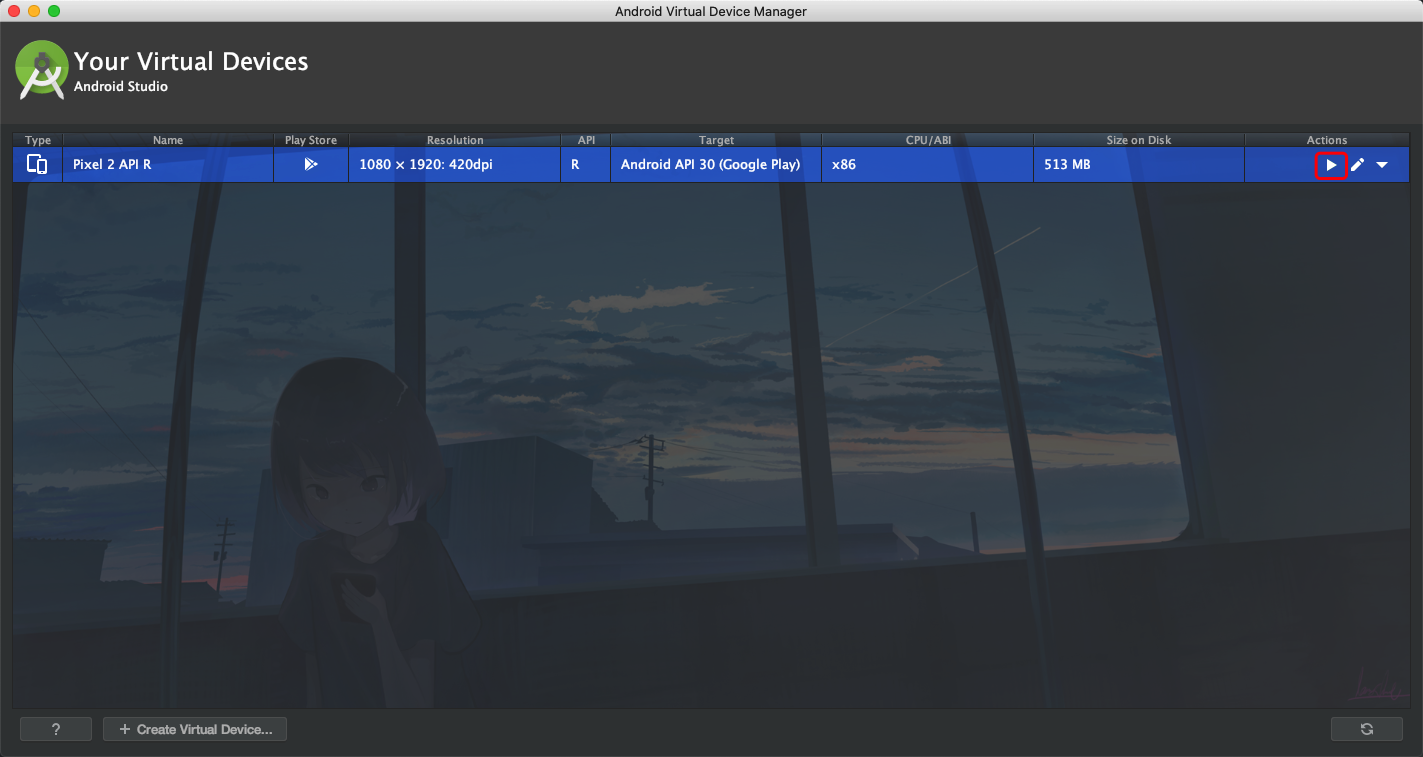Image resolution: width=1423 pixels, height=757 pixels.
Task: Sort by the Resolution column header
Action: pos(455,140)
